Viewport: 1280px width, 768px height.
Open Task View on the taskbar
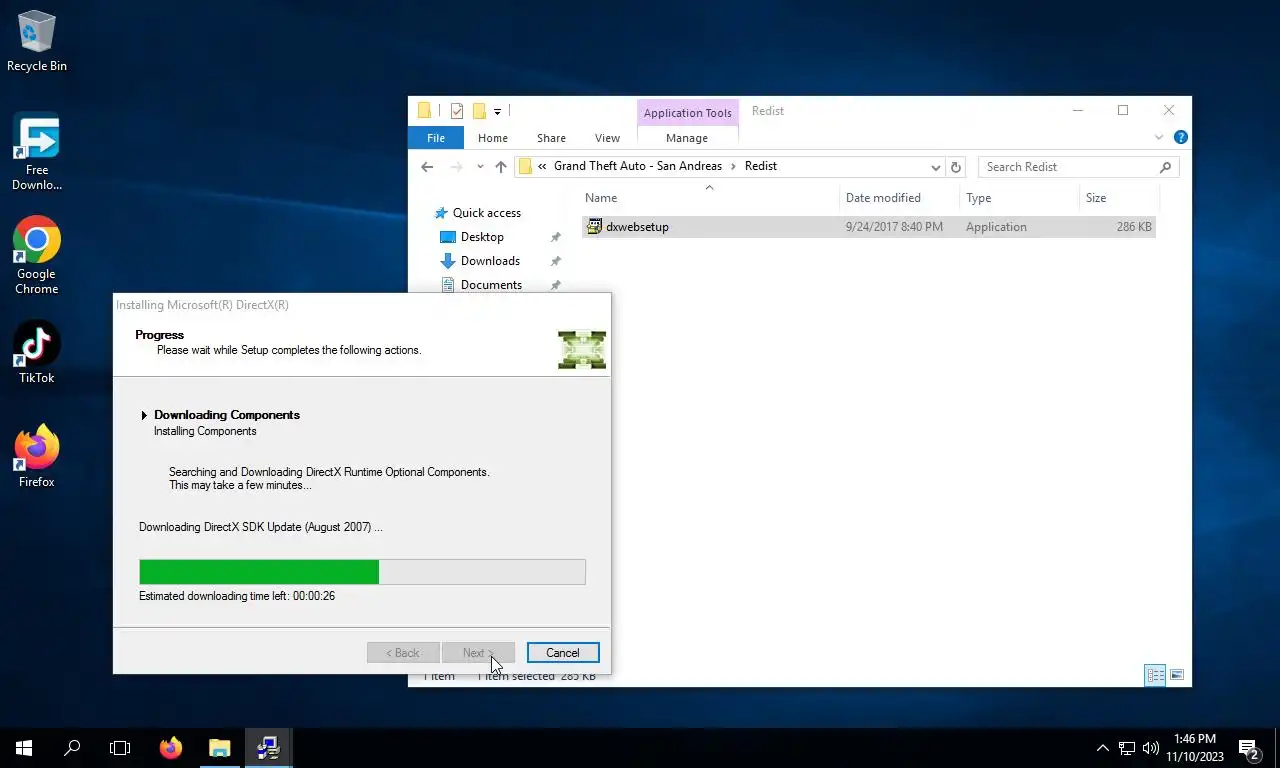click(120, 747)
